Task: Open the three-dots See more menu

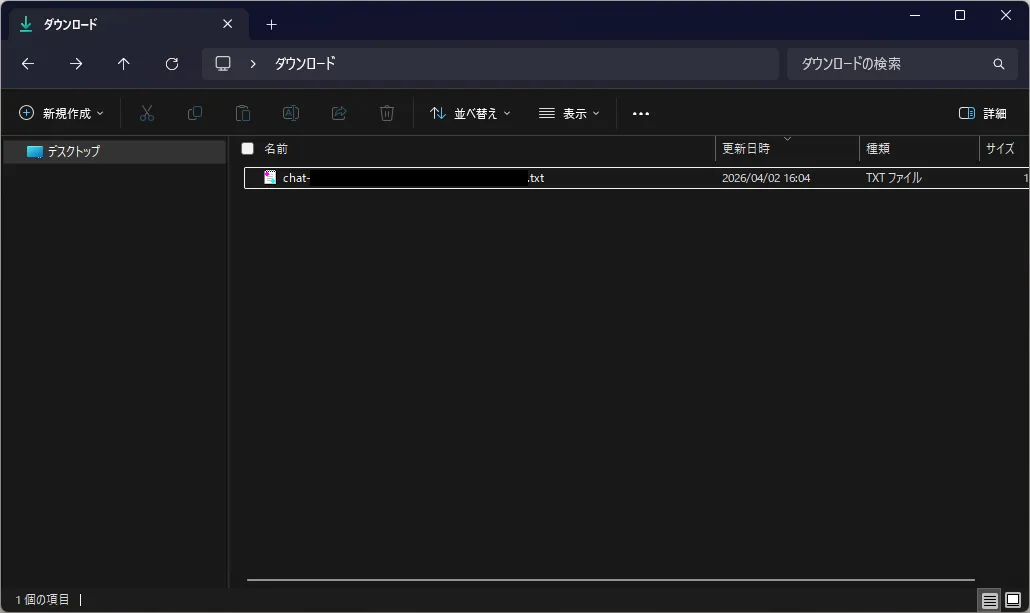Action: click(640, 114)
